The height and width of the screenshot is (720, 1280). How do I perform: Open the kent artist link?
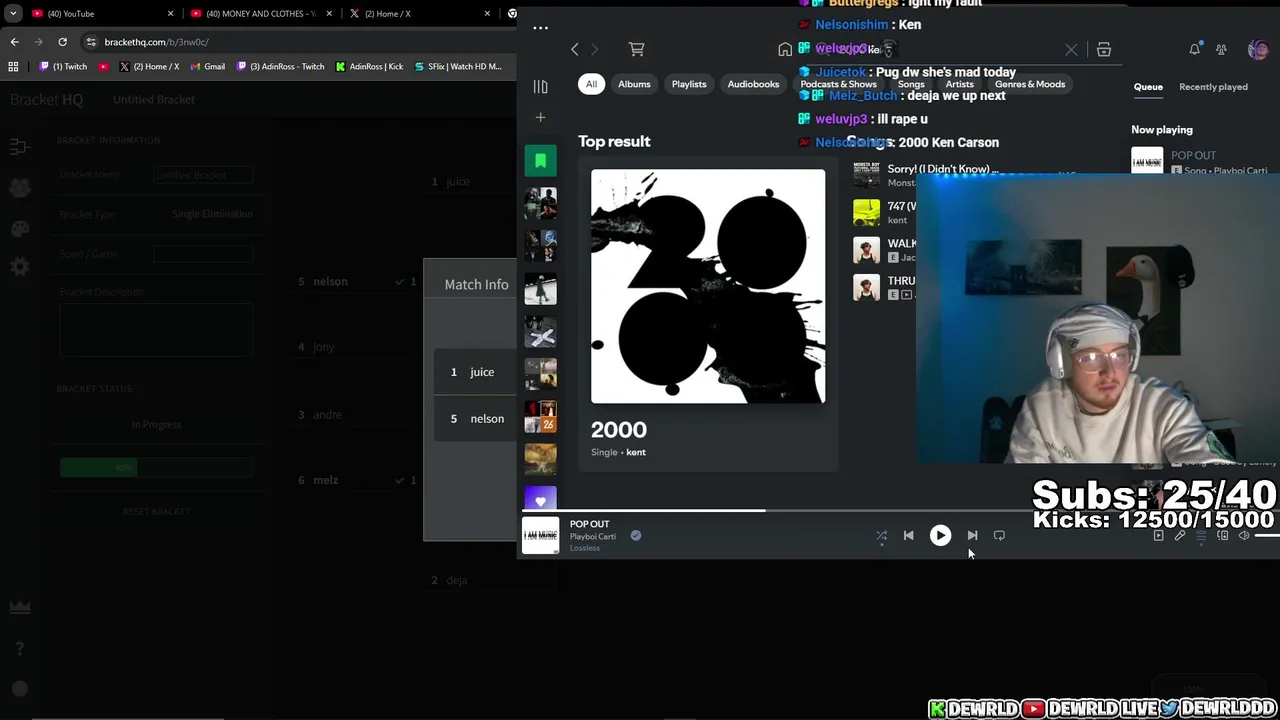[x=636, y=452]
